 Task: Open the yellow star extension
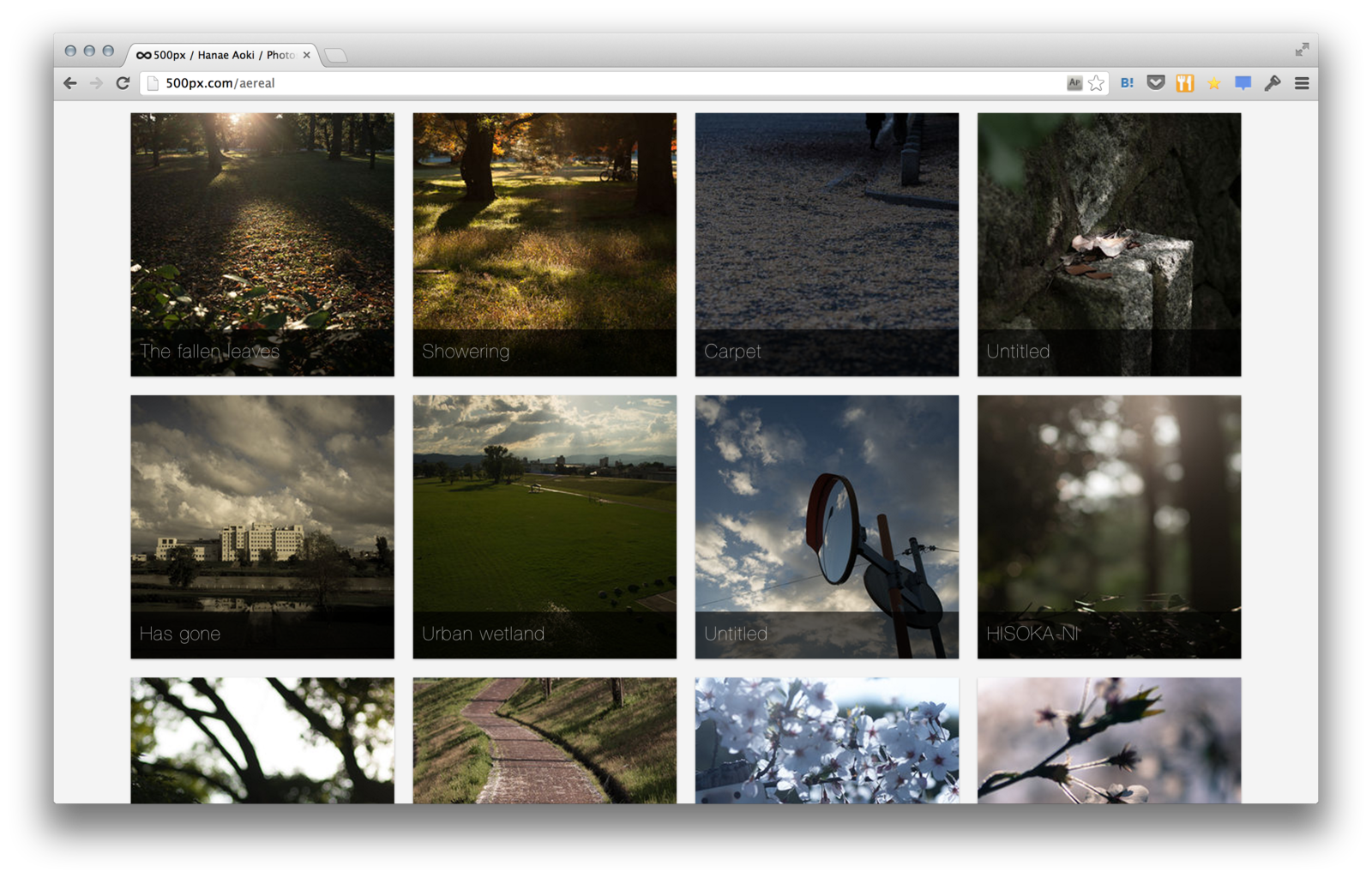[1214, 83]
